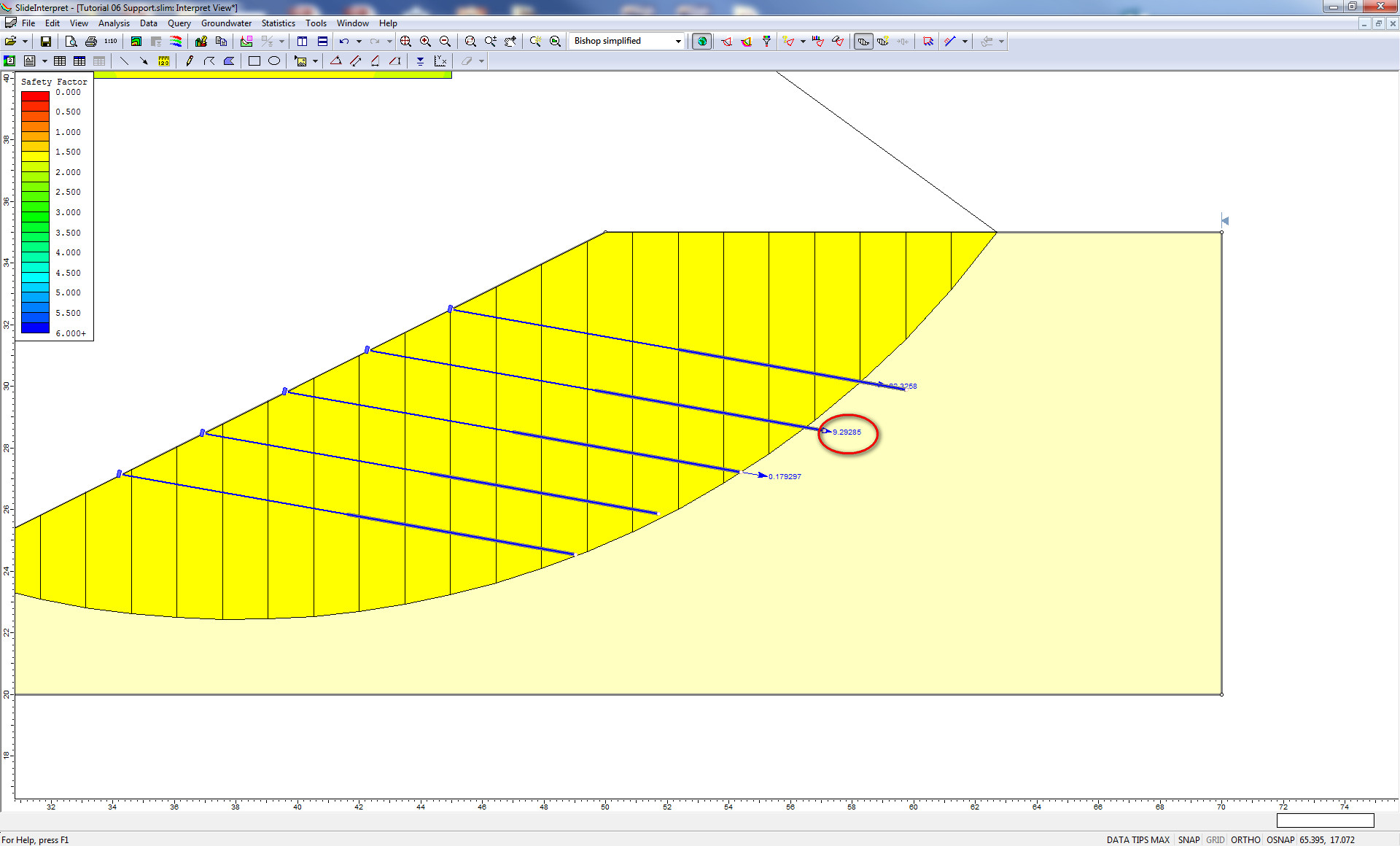The image size is (1400, 846).
Task: Click the 9.29285 support force label
Action: pyautogui.click(x=847, y=432)
